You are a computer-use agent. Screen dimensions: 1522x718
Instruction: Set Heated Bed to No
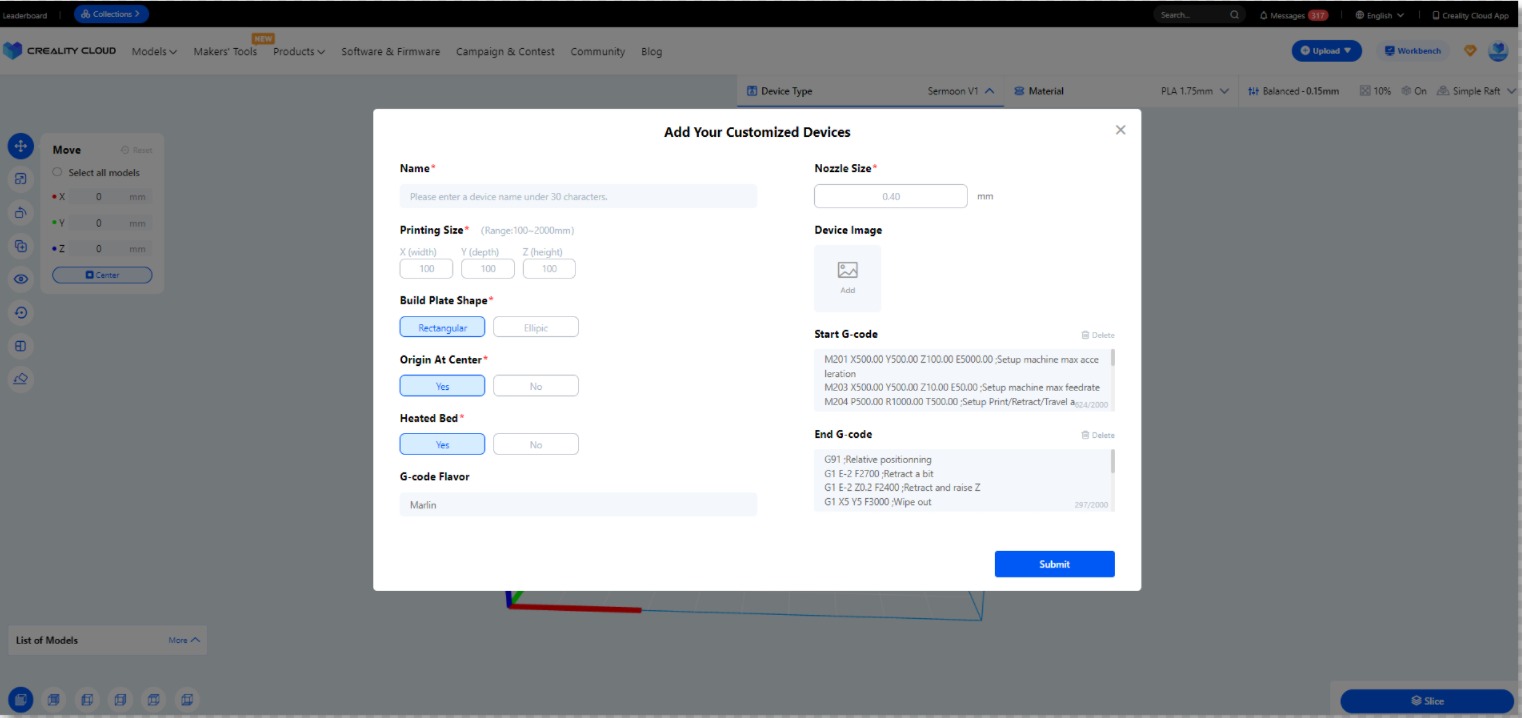[535, 445]
